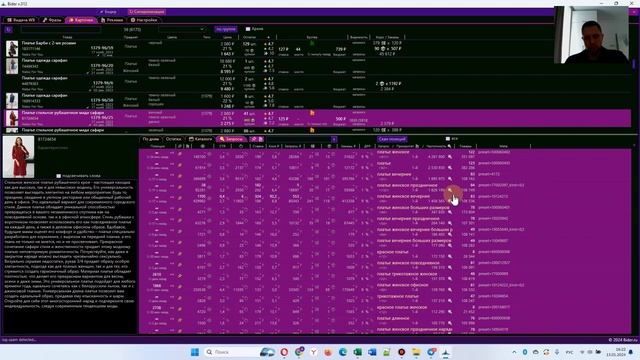Screen dimensions: 640x360
Task: Click the magnifier in 'платье женское повседневное' row
Action: click(450, 268)
